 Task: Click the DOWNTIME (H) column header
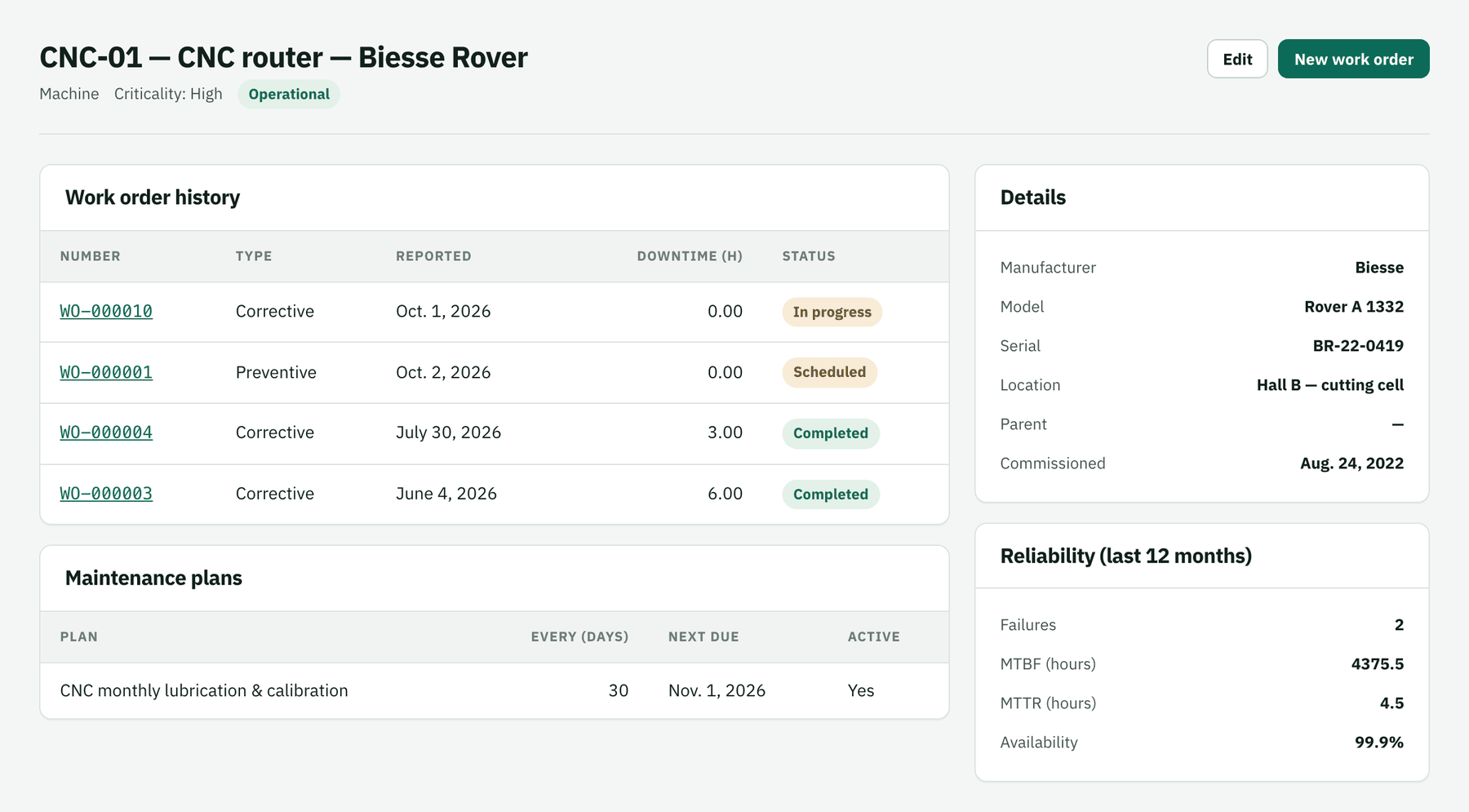pos(690,256)
